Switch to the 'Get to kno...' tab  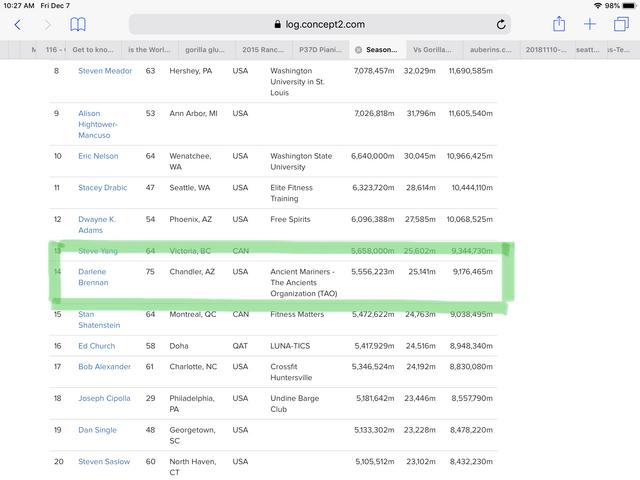click(x=93, y=50)
